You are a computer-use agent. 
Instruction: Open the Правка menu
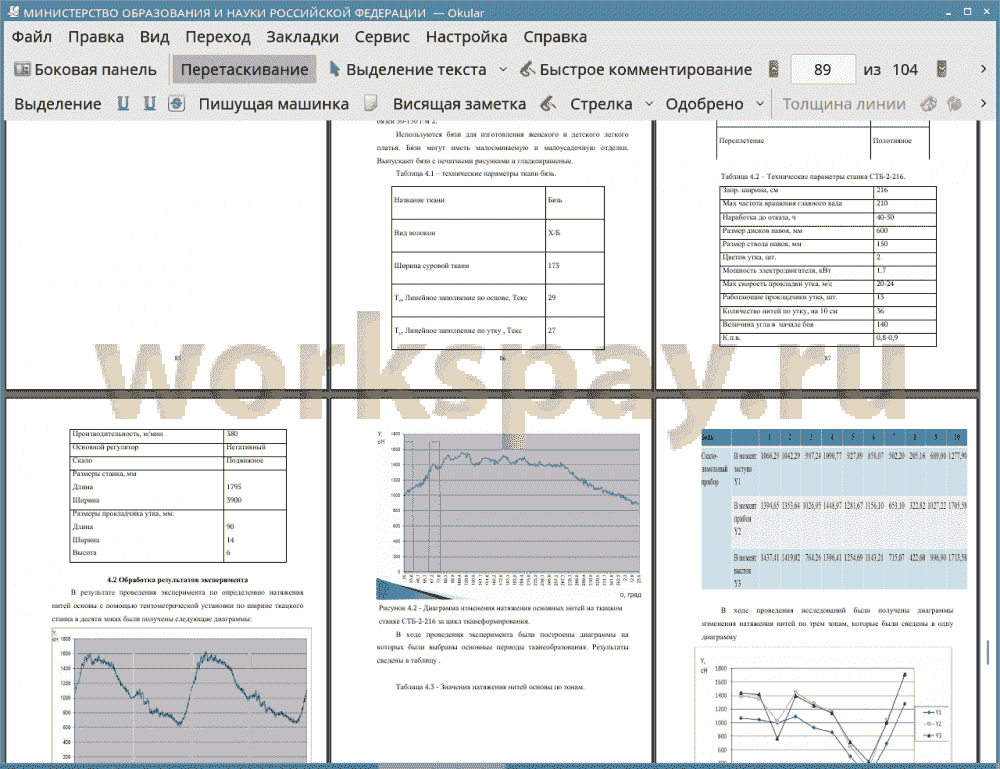pyautogui.click(x=96, y=37)
